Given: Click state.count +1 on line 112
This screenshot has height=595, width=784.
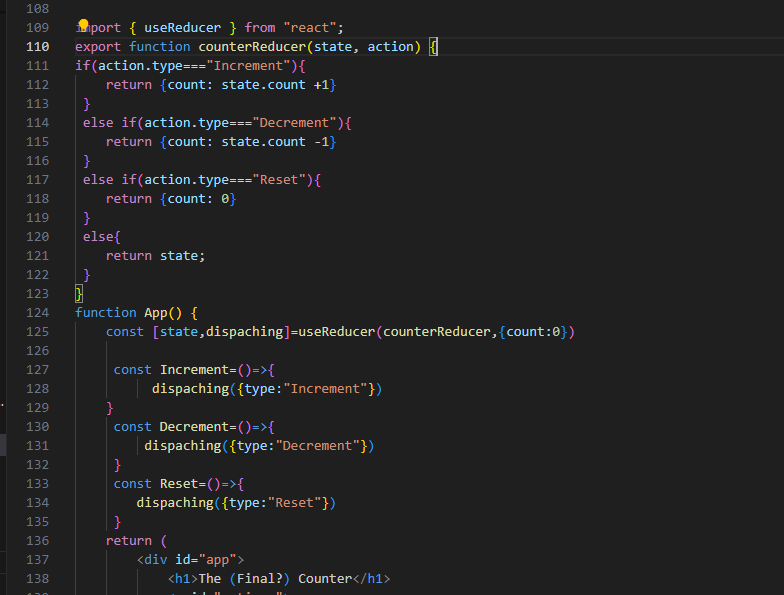Looking at the screenshot, I should 276,84.
